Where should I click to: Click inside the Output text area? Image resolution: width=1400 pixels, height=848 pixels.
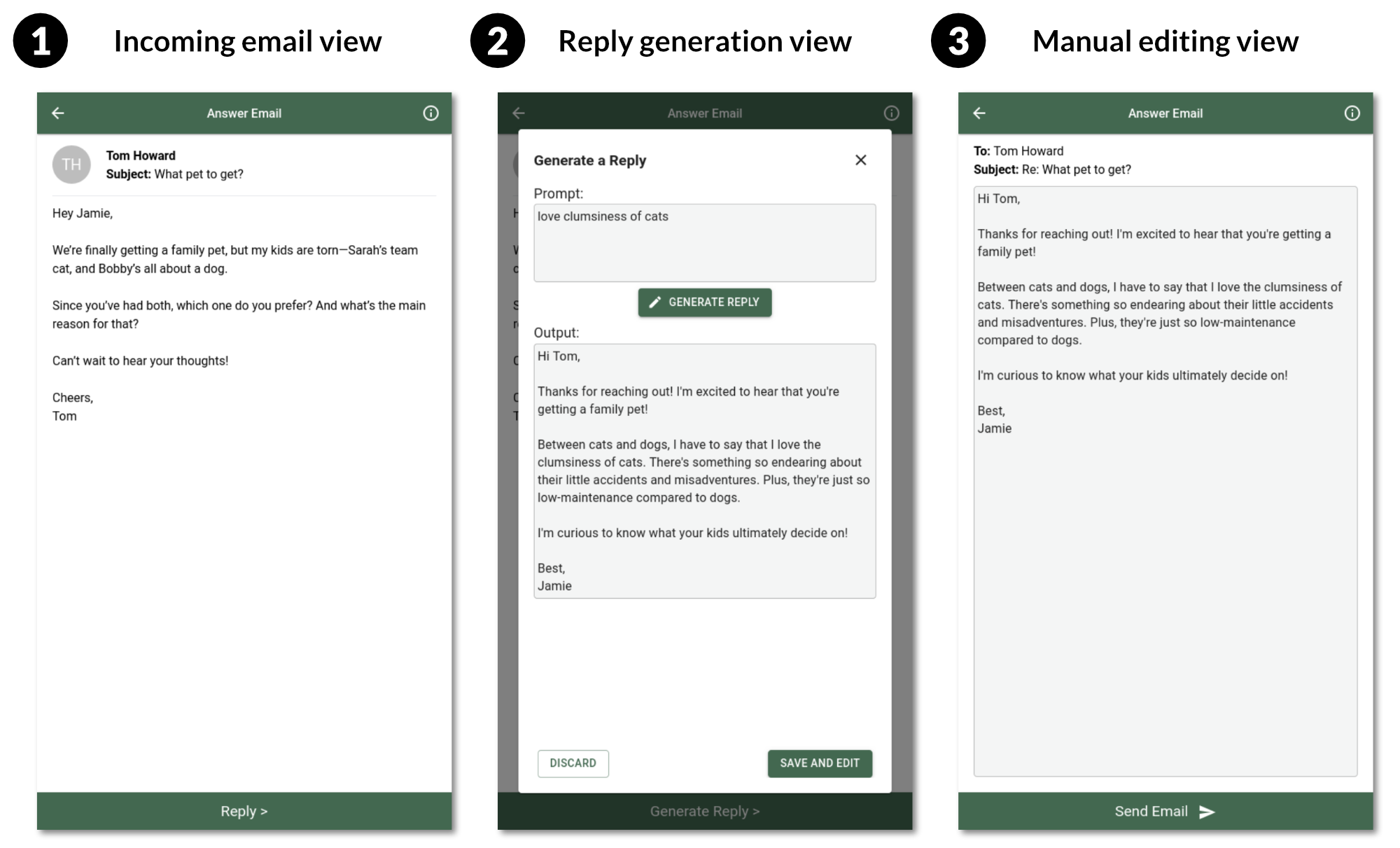(x=704, y=471)
